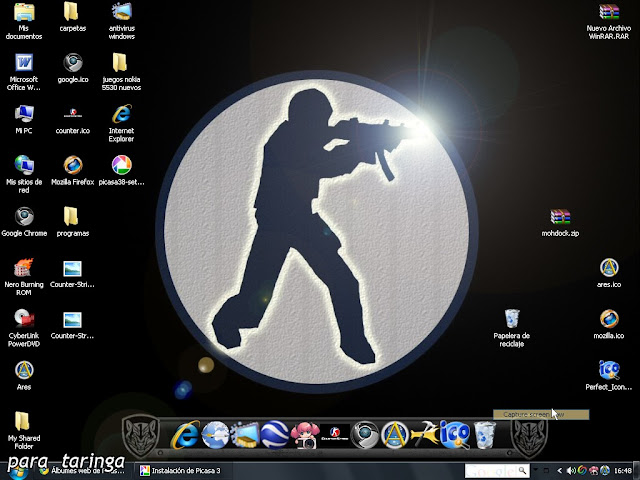Image resolution: width=640 pixels, height=480 pixels.
Task: Click the volume speaker tray icon
Action: (x=571, y=471)
